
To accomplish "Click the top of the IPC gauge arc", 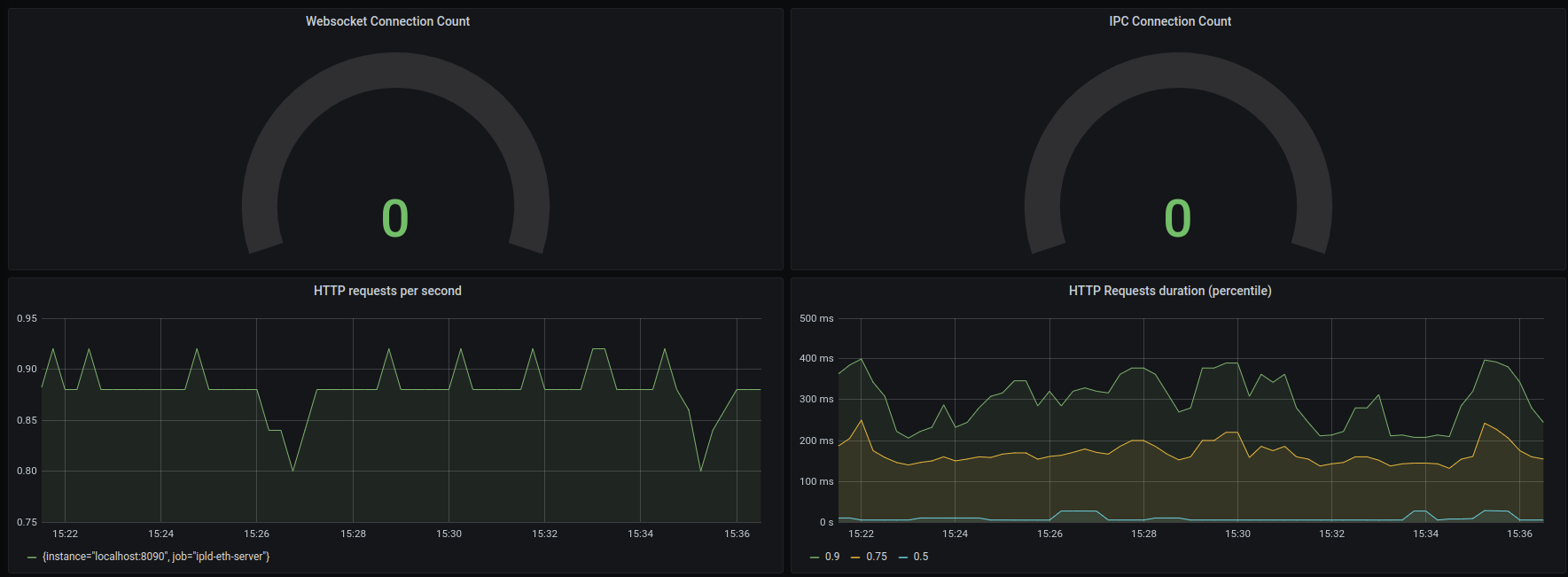I will click(1177, 70).
